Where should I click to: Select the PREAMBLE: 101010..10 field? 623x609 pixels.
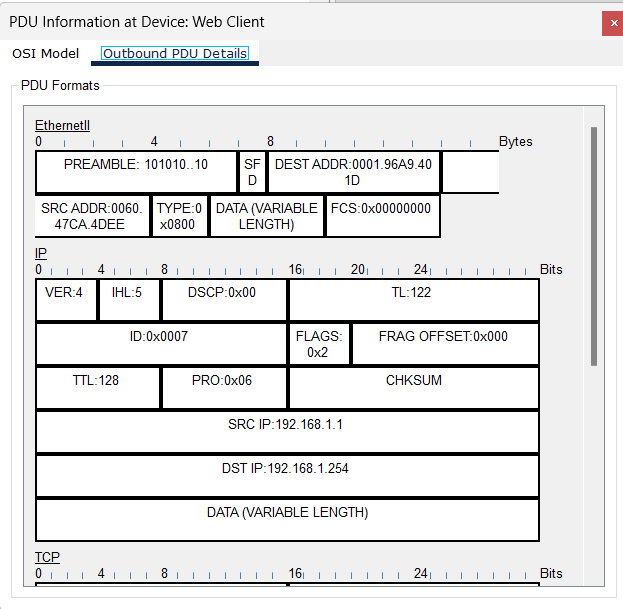[136, 172]
